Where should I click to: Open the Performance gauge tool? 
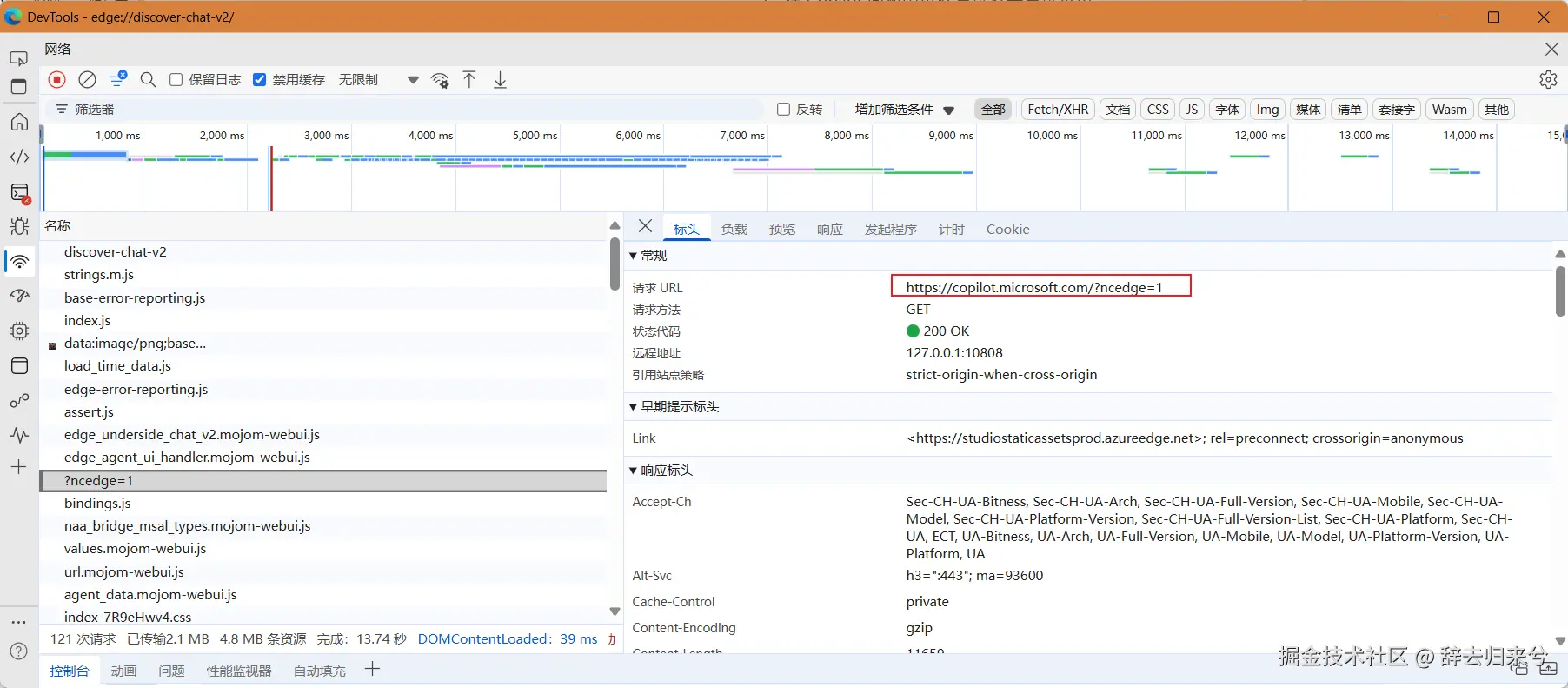click(19, 296)
